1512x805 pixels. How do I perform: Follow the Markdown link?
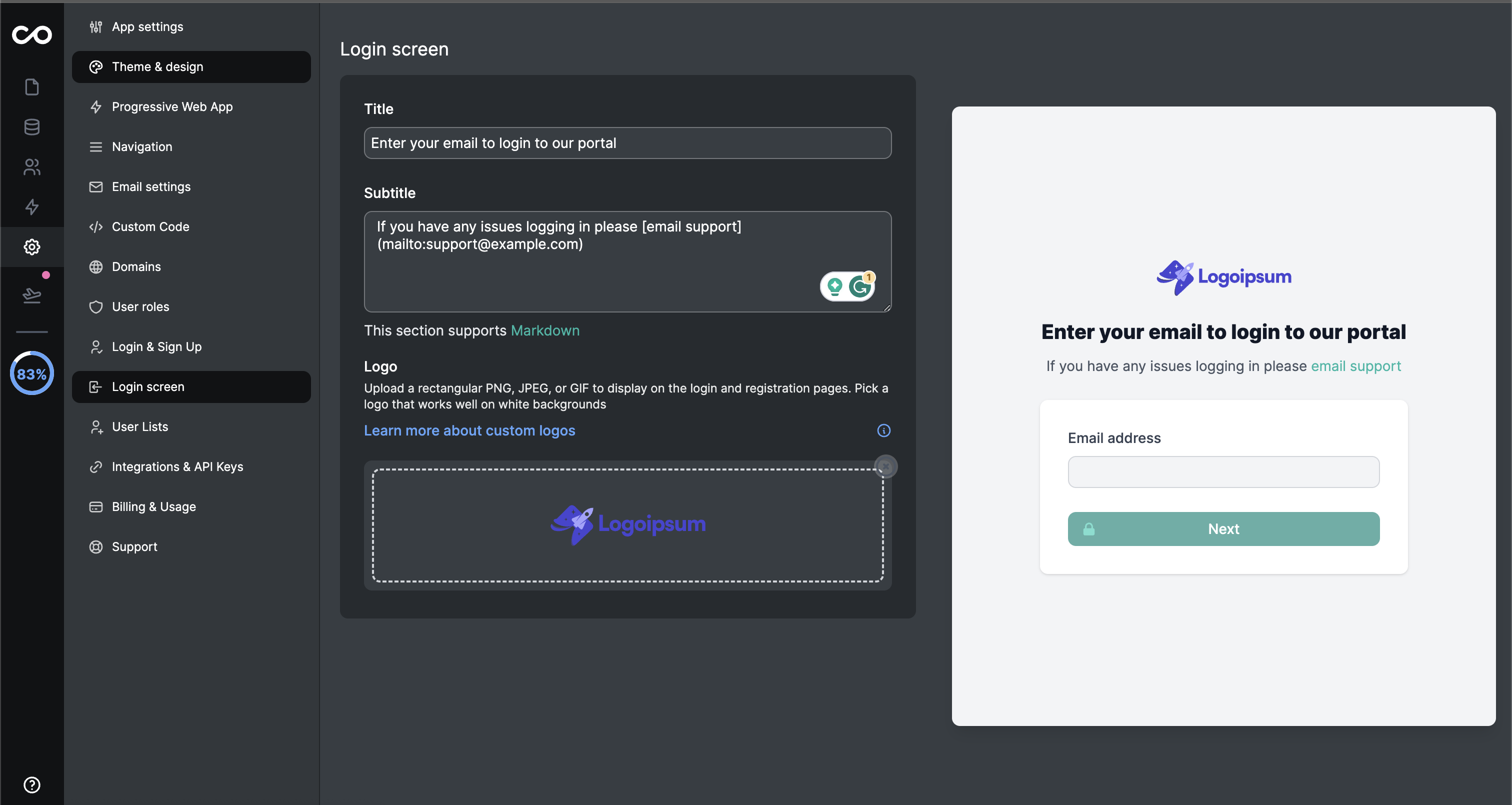tap(544, 330)
